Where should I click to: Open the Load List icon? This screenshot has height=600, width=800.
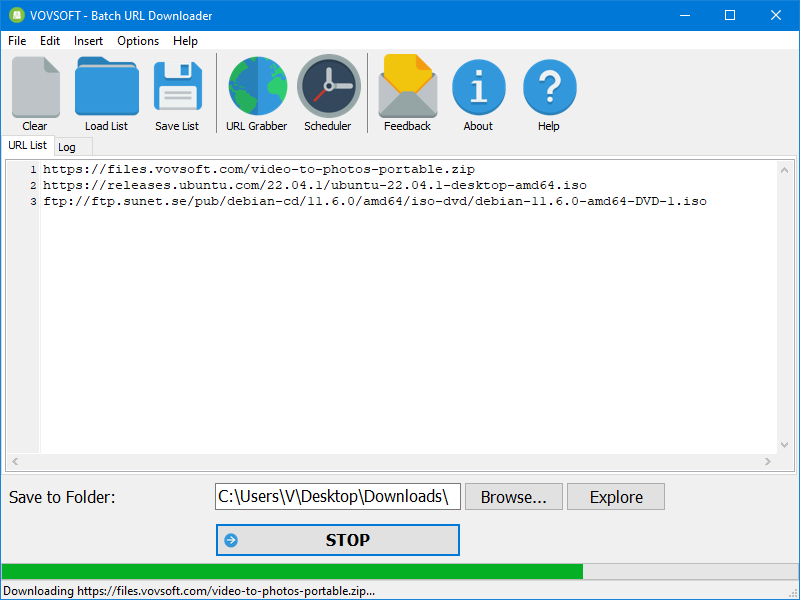pos(106,90)
